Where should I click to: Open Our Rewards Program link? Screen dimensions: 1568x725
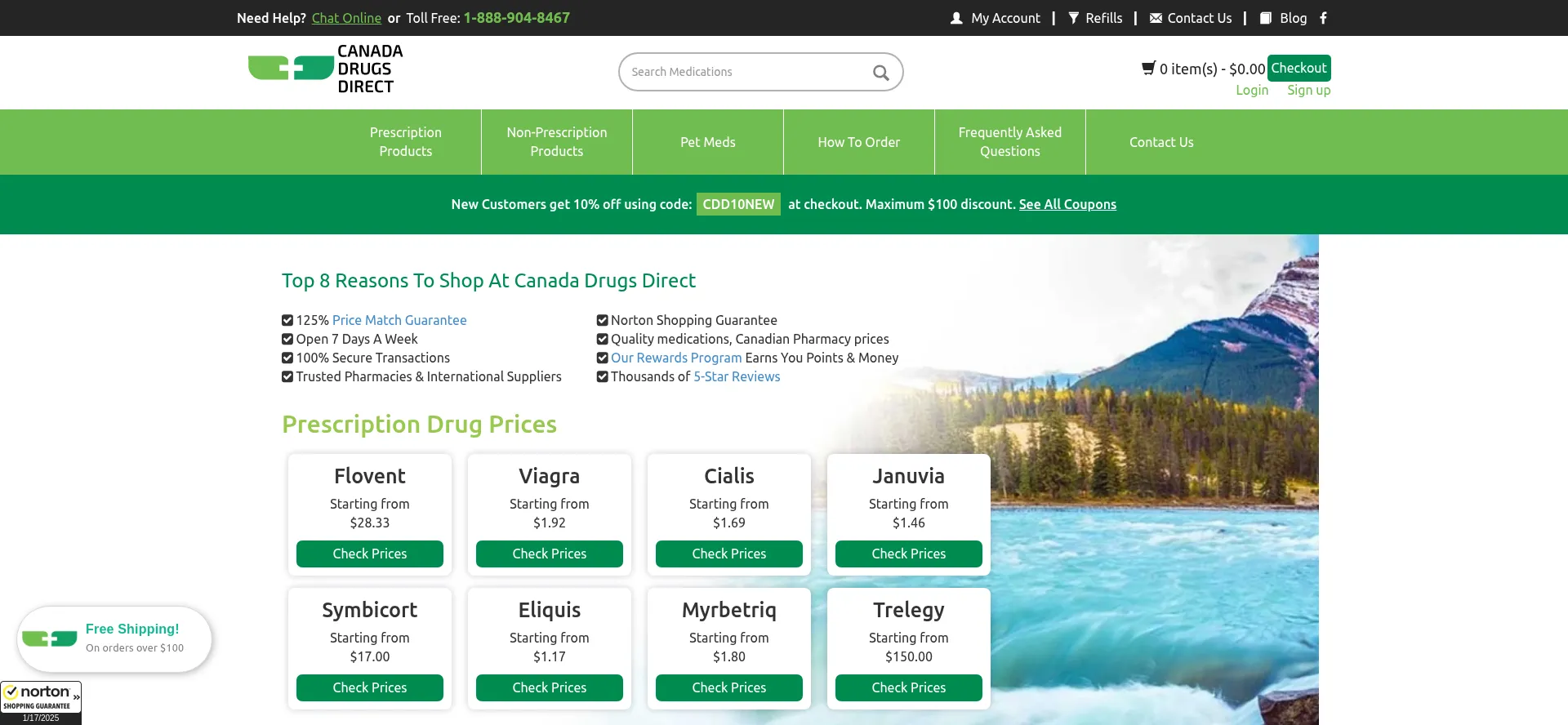[x=676, y=358]
